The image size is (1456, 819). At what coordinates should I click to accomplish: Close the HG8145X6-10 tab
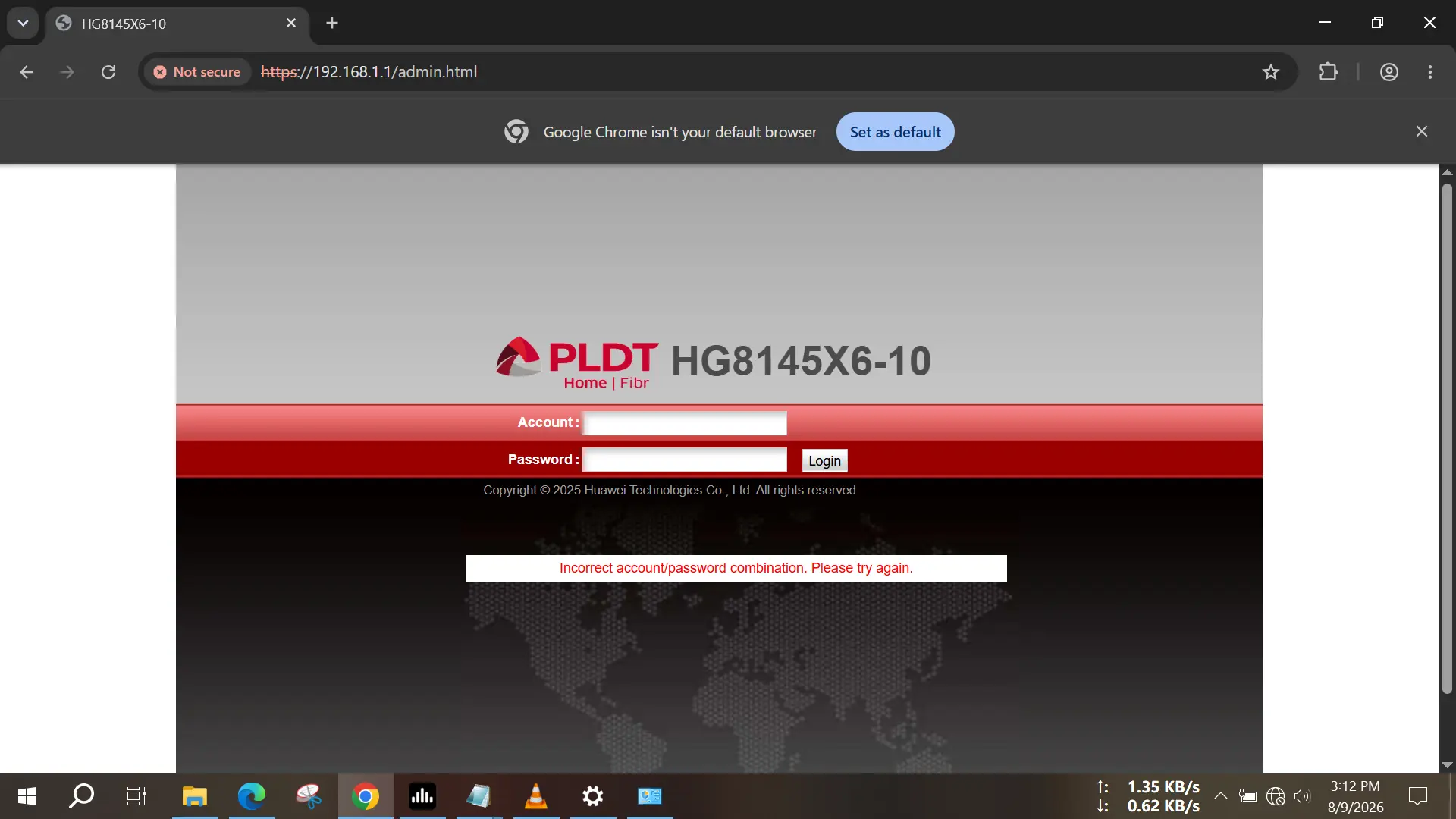(x=291, y=24)
